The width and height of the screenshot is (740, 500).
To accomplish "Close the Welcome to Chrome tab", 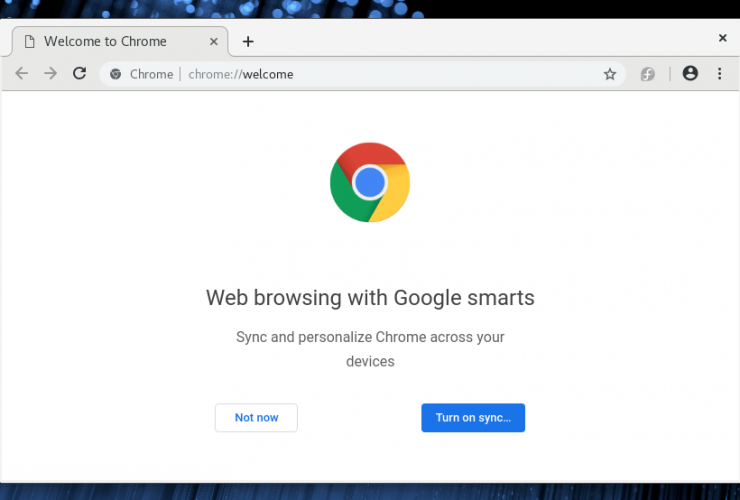I will [211, 42].
